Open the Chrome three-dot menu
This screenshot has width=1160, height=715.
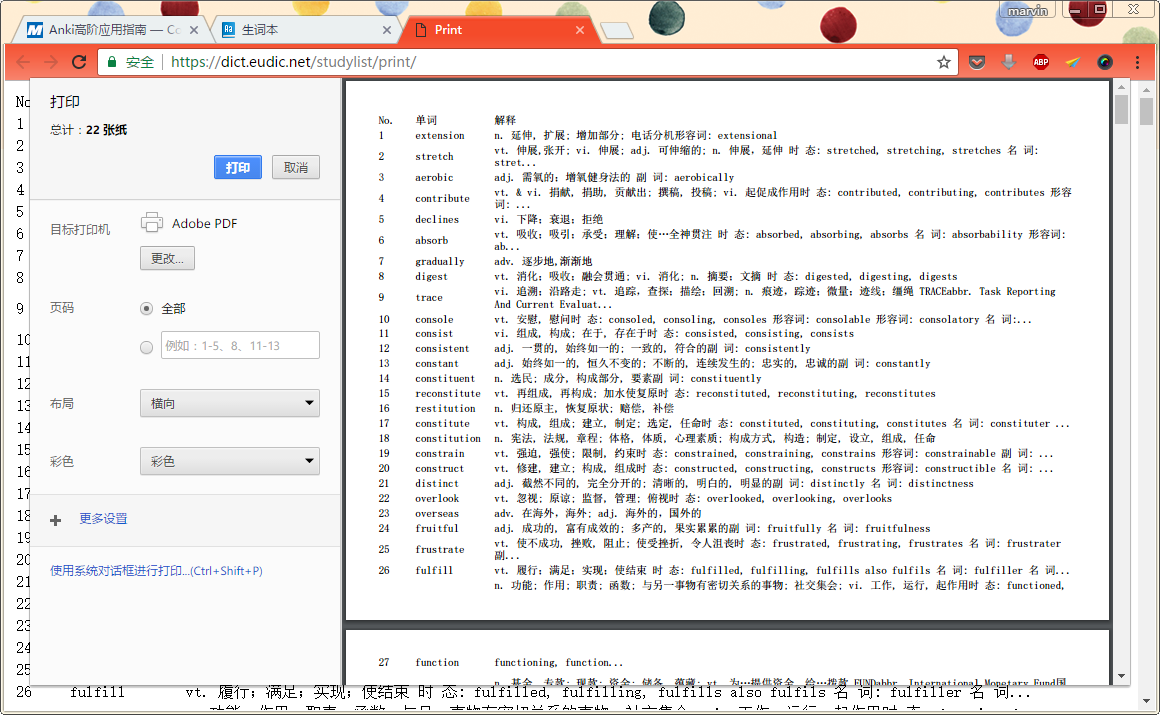coord(1137,62)
